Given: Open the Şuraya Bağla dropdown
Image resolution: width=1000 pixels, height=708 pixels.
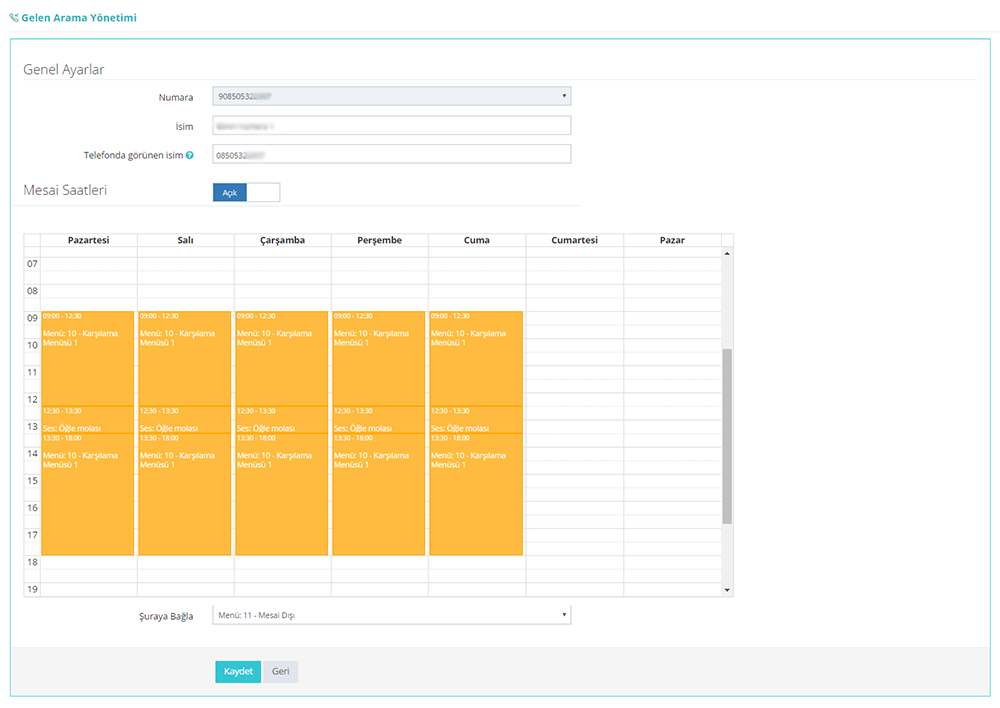Looking at the screenshot, I should [392, 615].
